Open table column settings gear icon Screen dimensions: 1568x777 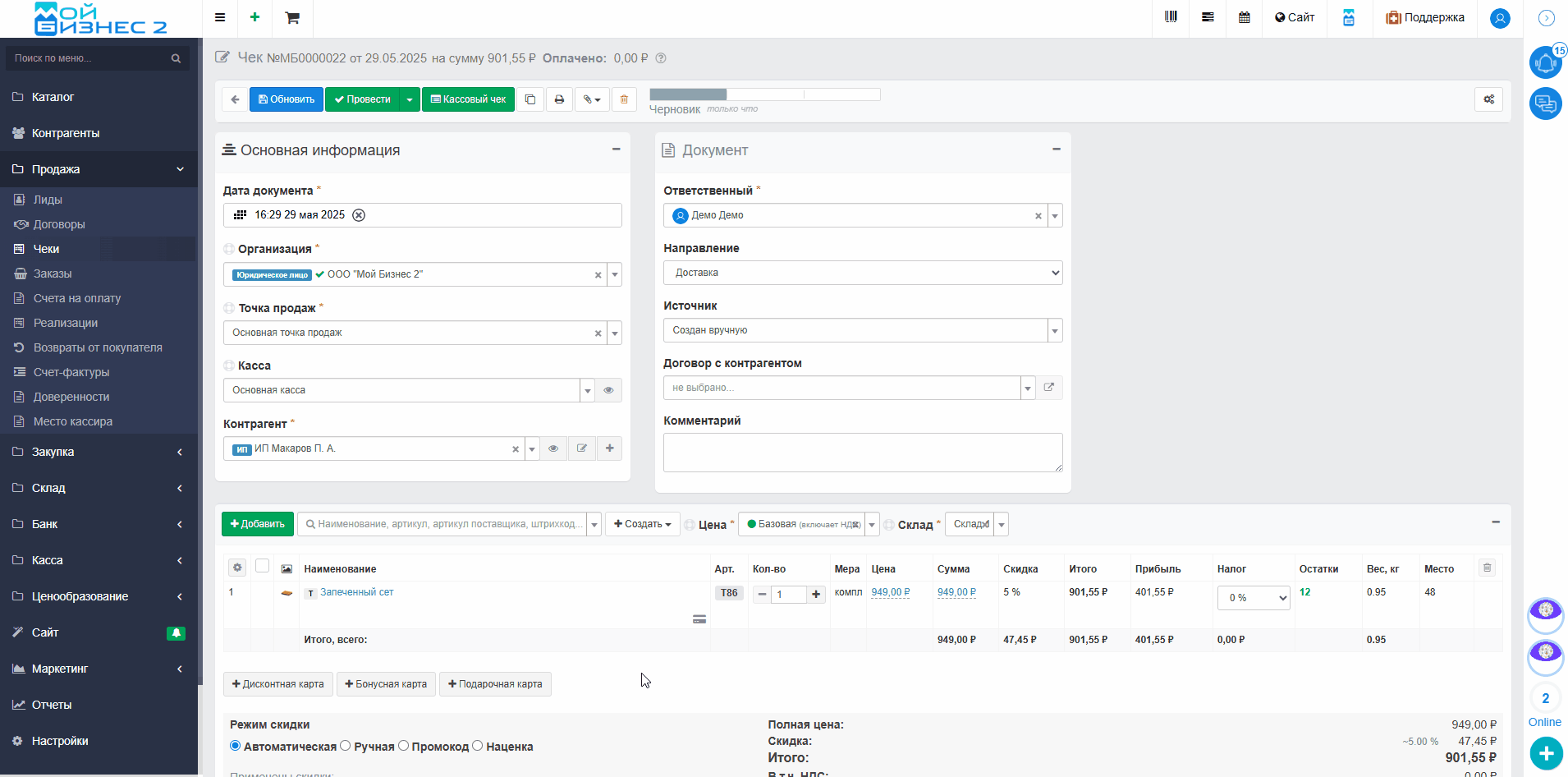[237, 568]
